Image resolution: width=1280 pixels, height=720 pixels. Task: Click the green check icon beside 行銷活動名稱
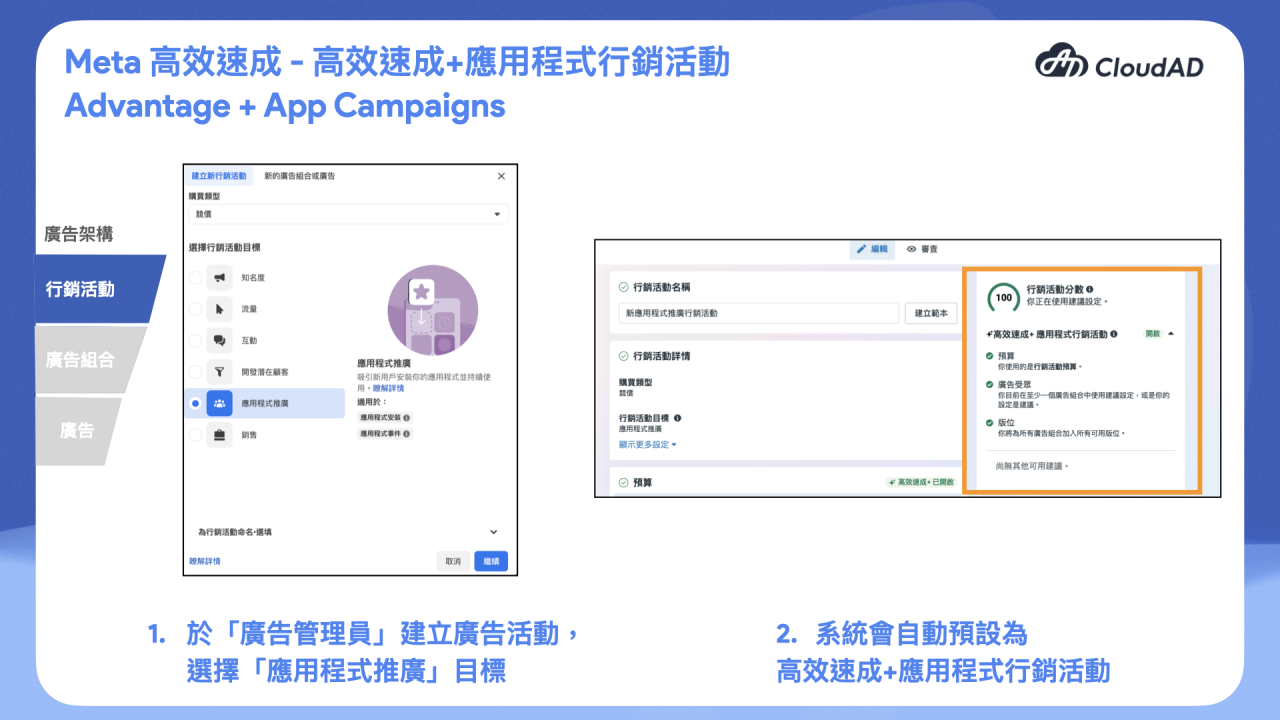(x=624, y=287)
